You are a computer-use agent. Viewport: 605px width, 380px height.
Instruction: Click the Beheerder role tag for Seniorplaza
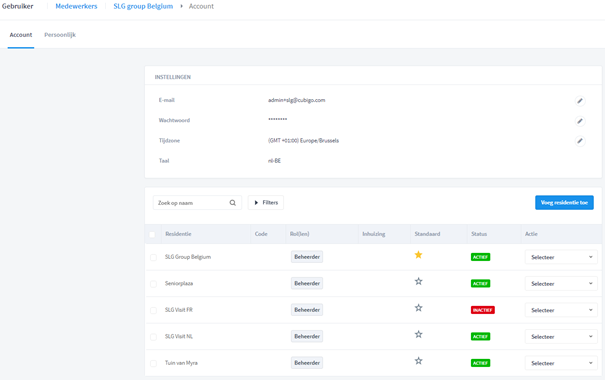[307, 283]
